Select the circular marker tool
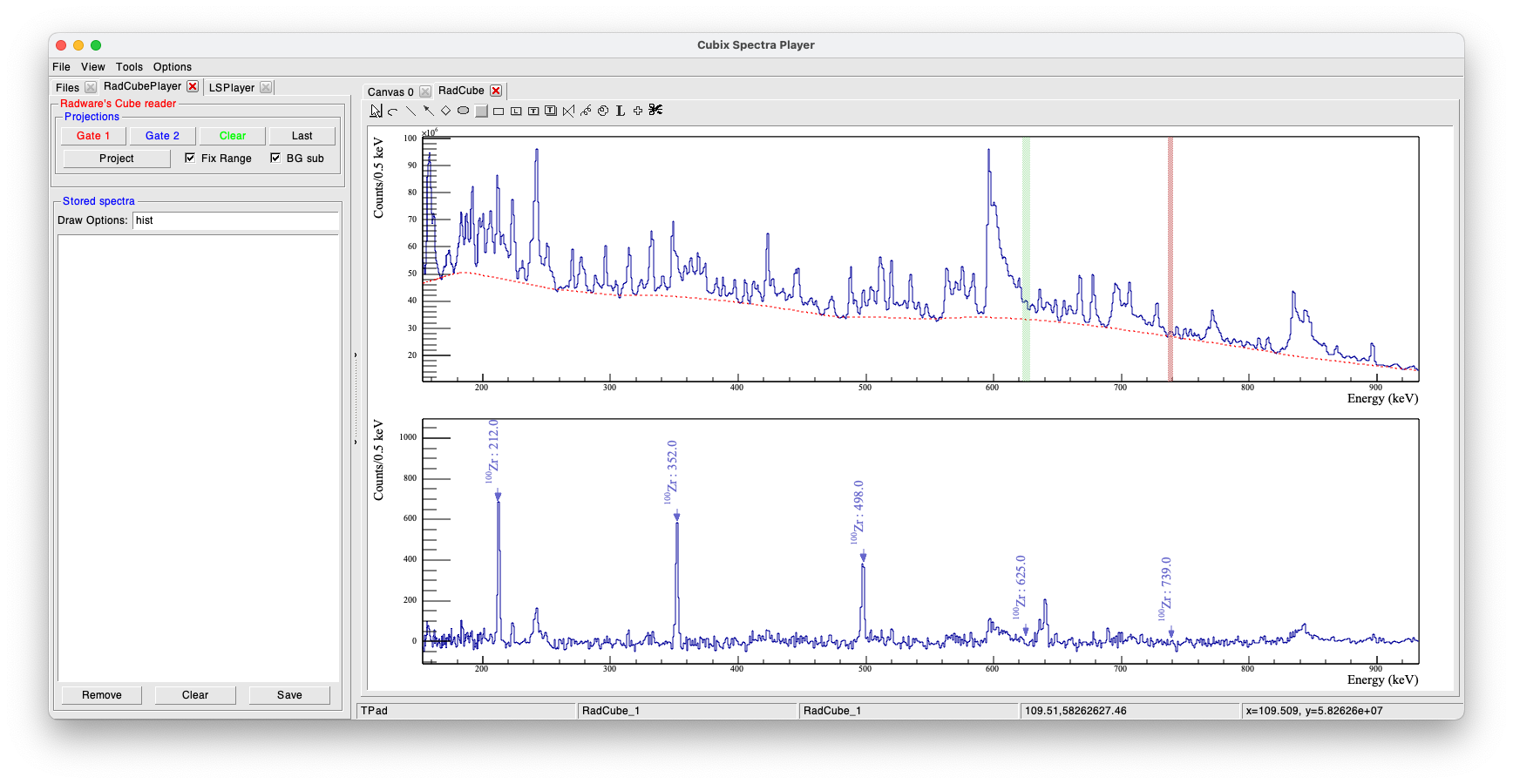The image size is (1513, 784). tap(603, 111)
